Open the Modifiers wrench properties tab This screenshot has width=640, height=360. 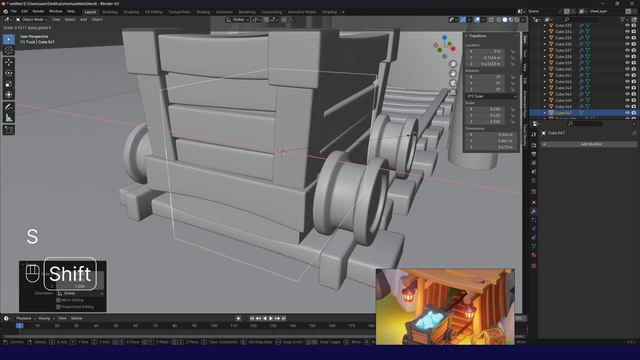point(534,211)
